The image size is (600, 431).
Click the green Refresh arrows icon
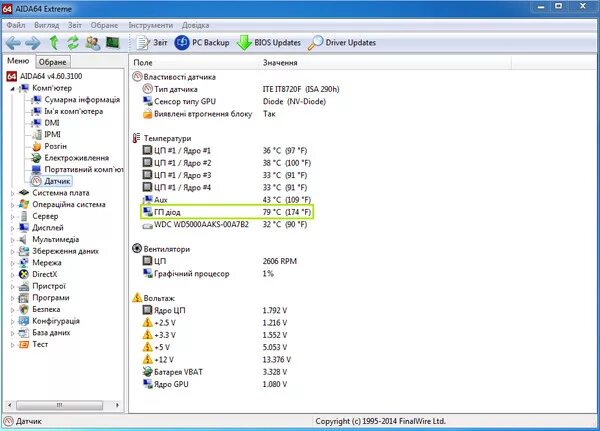point(73,42)
